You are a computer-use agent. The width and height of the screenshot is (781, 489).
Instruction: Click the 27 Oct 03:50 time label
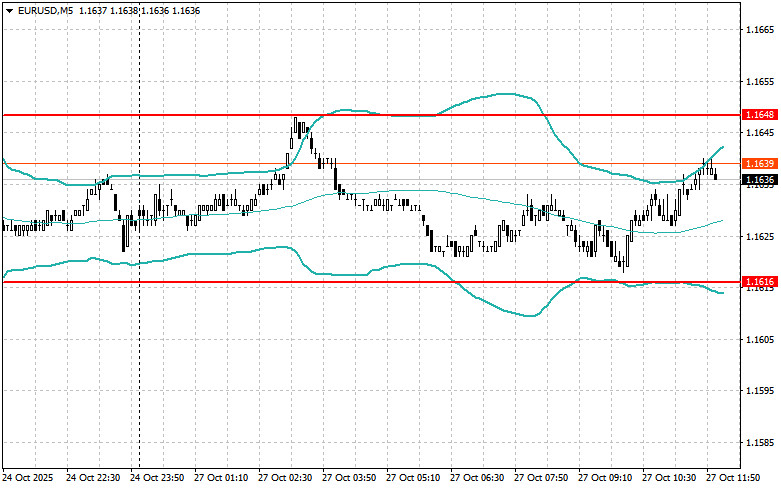349,478
